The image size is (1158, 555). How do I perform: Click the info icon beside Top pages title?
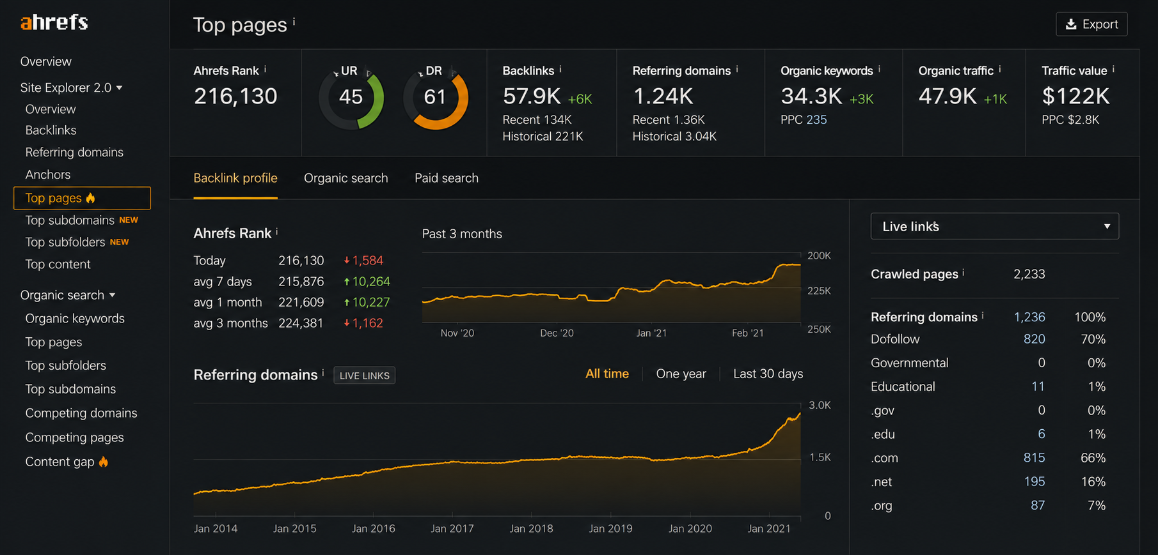(294, 21)
